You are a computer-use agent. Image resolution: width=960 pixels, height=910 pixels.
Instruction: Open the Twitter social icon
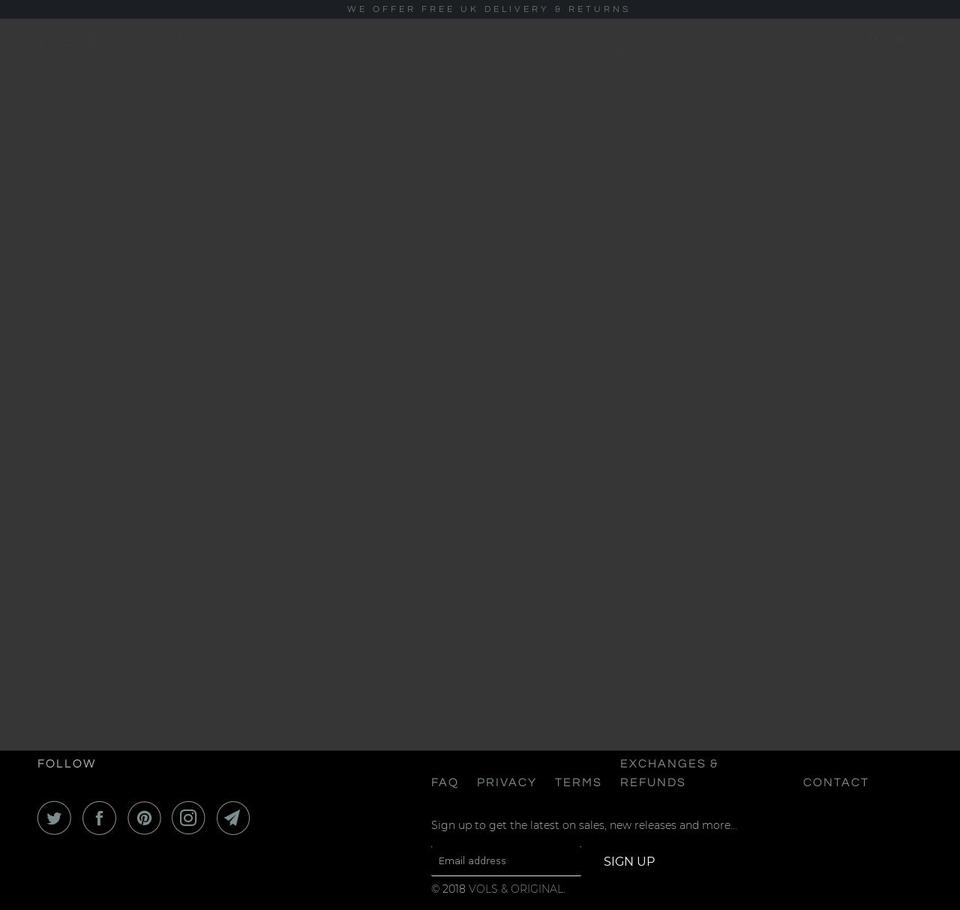click(54, 818)
